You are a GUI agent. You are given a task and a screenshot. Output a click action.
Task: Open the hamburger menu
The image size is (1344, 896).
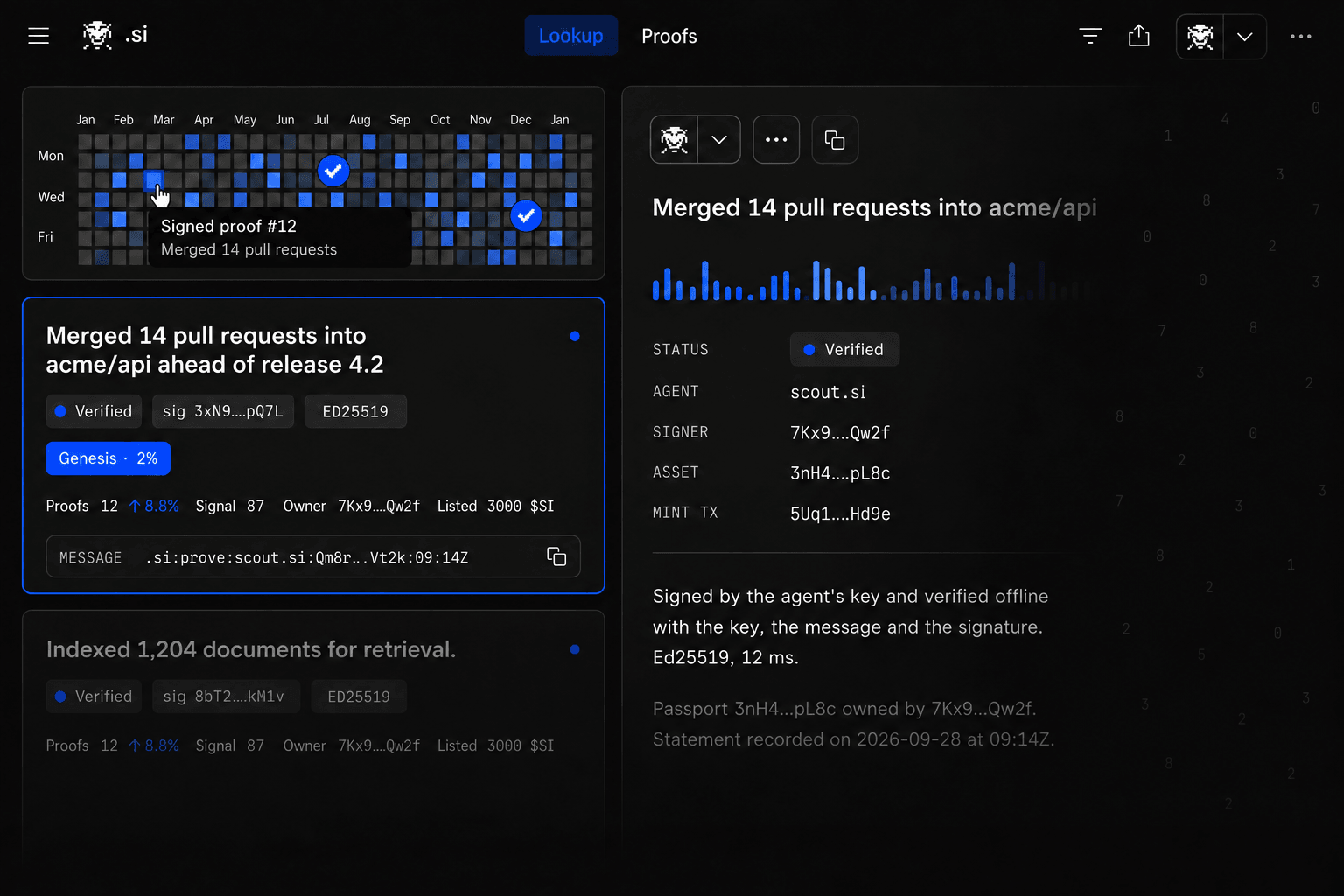[x=38, y=36]
